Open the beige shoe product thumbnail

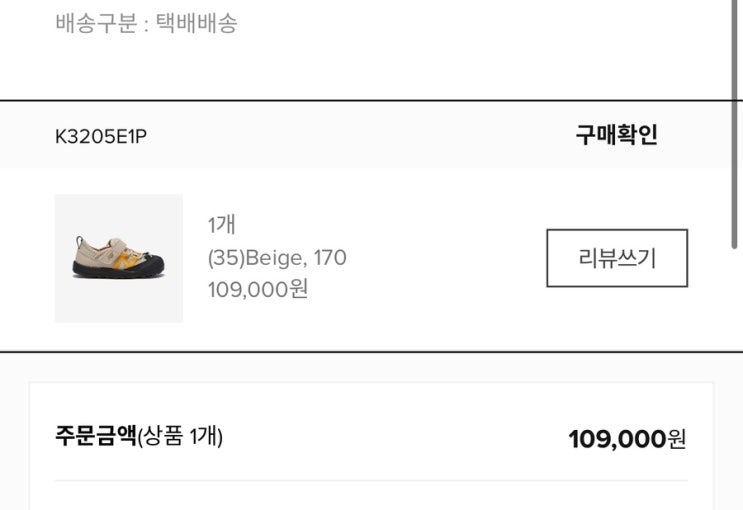pyautogui.click(x=118, y=258)
